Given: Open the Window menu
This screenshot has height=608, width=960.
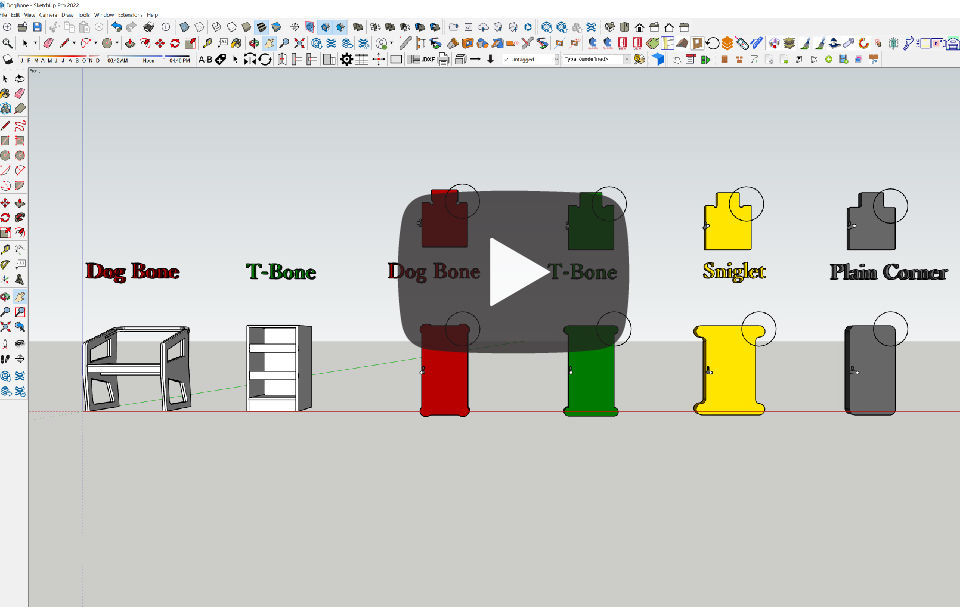Looking at the screenshot, I should click(103, 14).
